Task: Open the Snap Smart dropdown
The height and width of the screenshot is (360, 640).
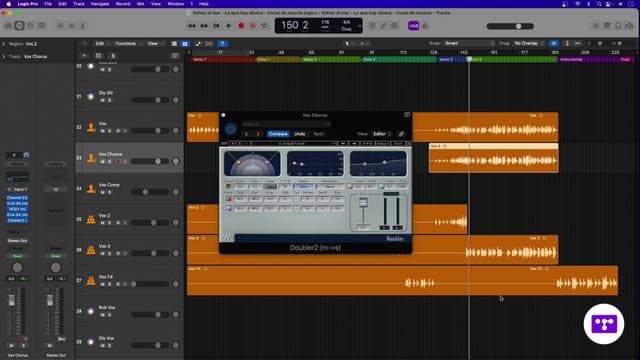Action: coord(469,43)
